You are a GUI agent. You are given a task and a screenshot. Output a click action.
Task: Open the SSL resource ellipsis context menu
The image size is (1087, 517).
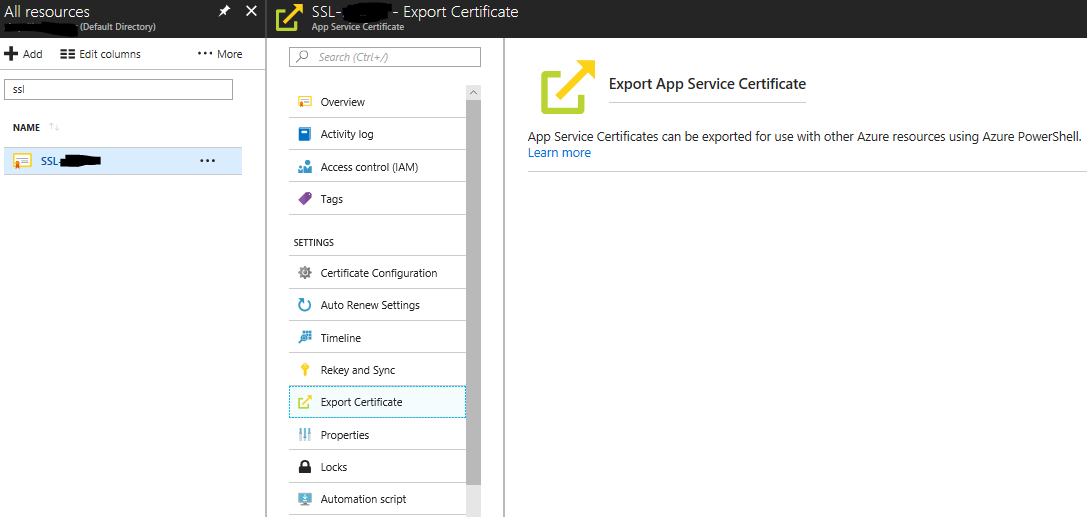(207, 161)
